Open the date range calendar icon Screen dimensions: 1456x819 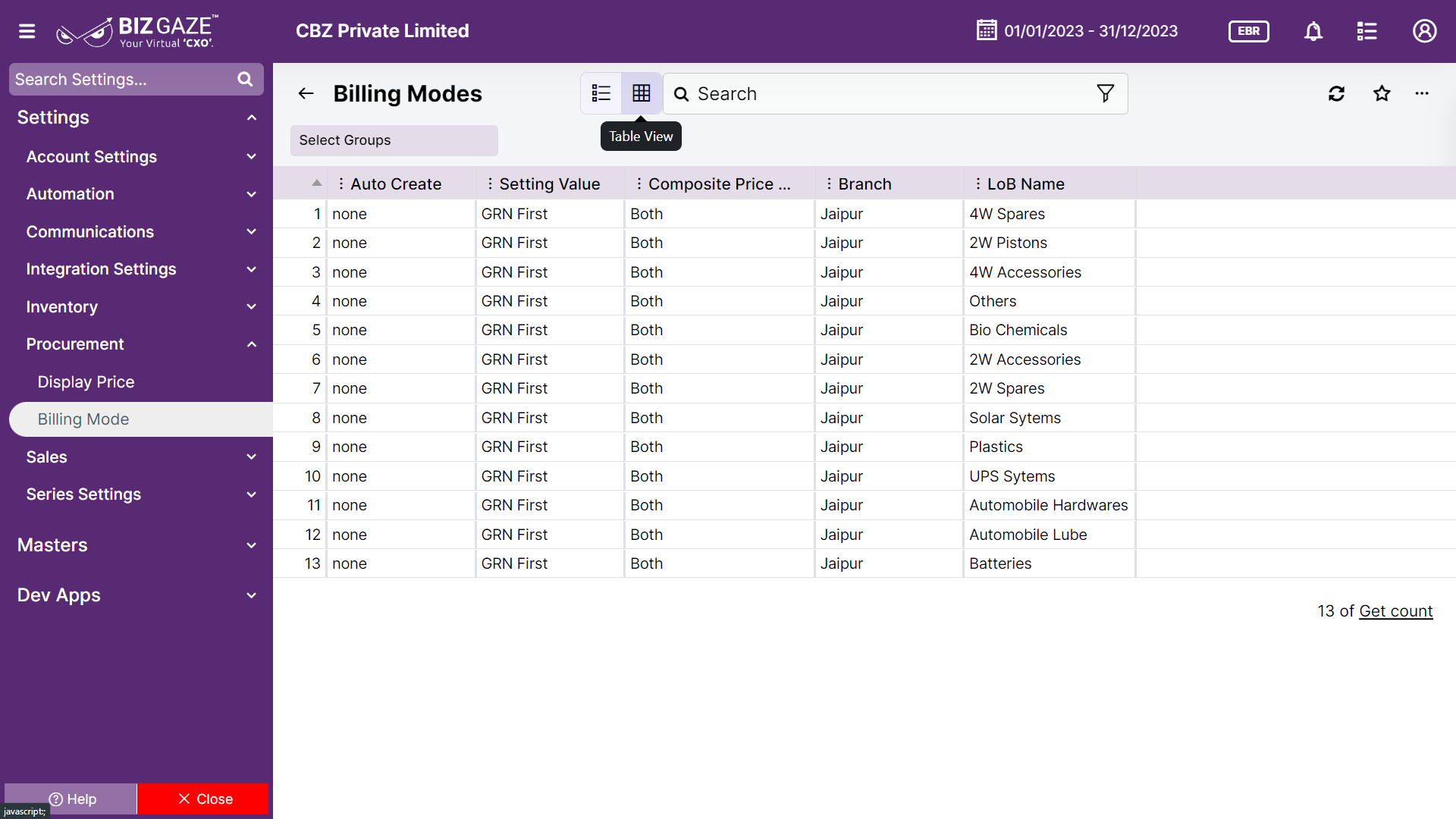(987, 30)
